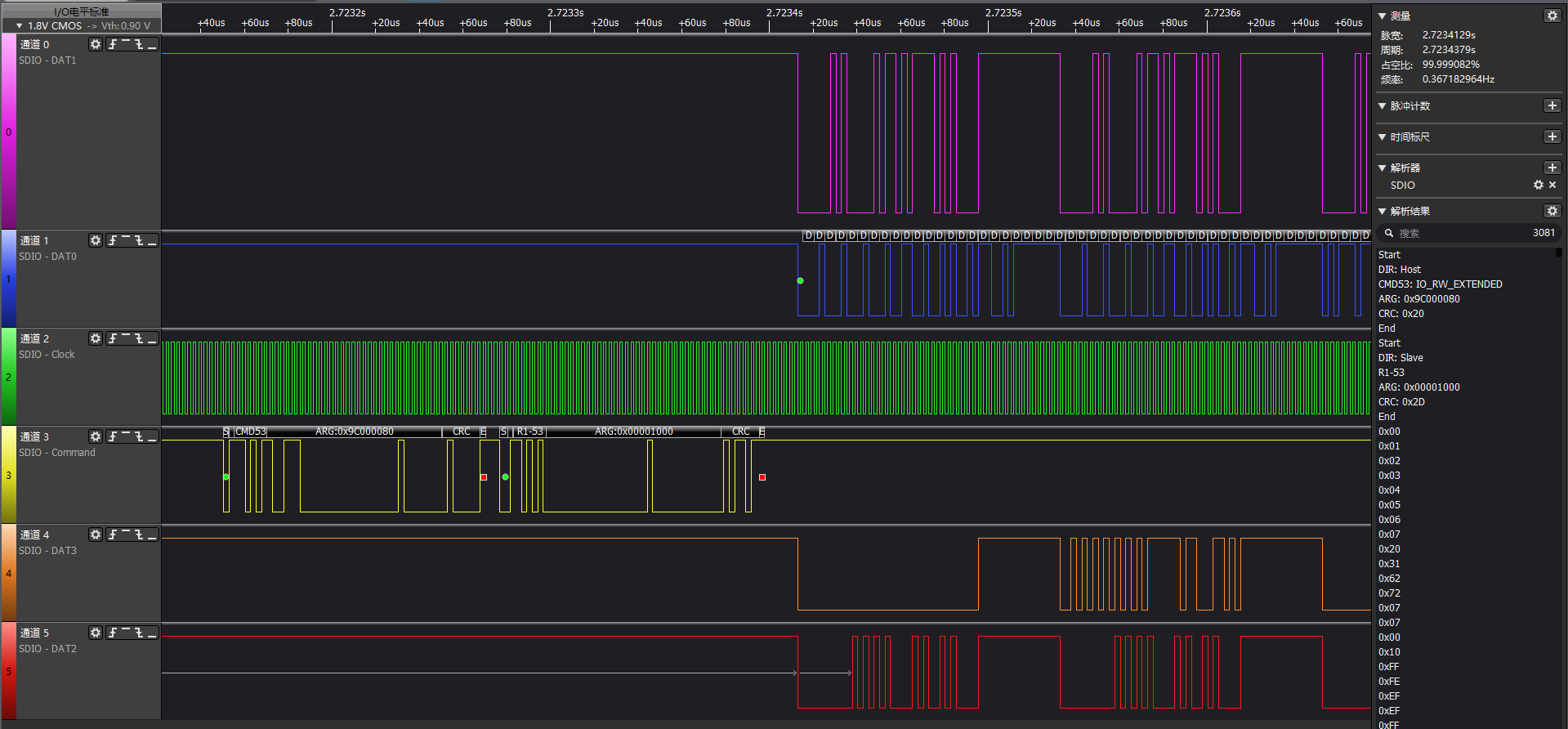The height and width of the screenshot is (729, 1568).
Task: Set rising edge trigger on 通道 1
Action: (x=113, y=240)
